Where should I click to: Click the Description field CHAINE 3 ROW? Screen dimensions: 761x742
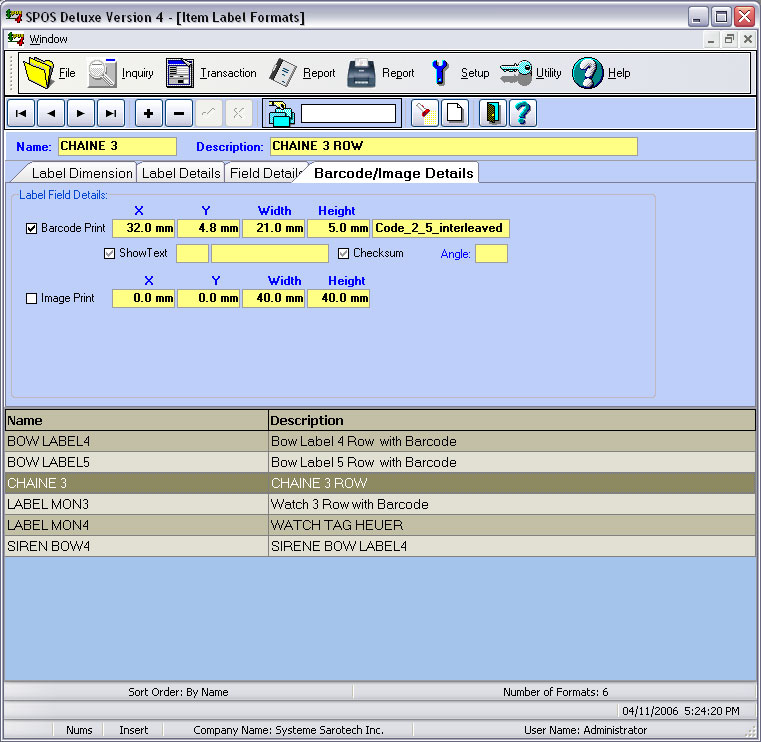point(453,146)
